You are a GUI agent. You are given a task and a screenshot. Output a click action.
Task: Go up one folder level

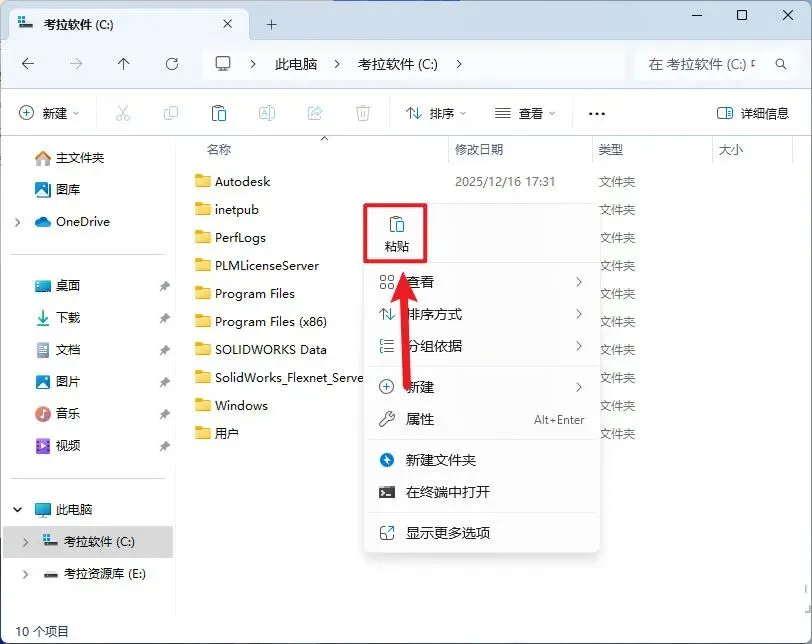pyautogui.click(x=123, y=64)
